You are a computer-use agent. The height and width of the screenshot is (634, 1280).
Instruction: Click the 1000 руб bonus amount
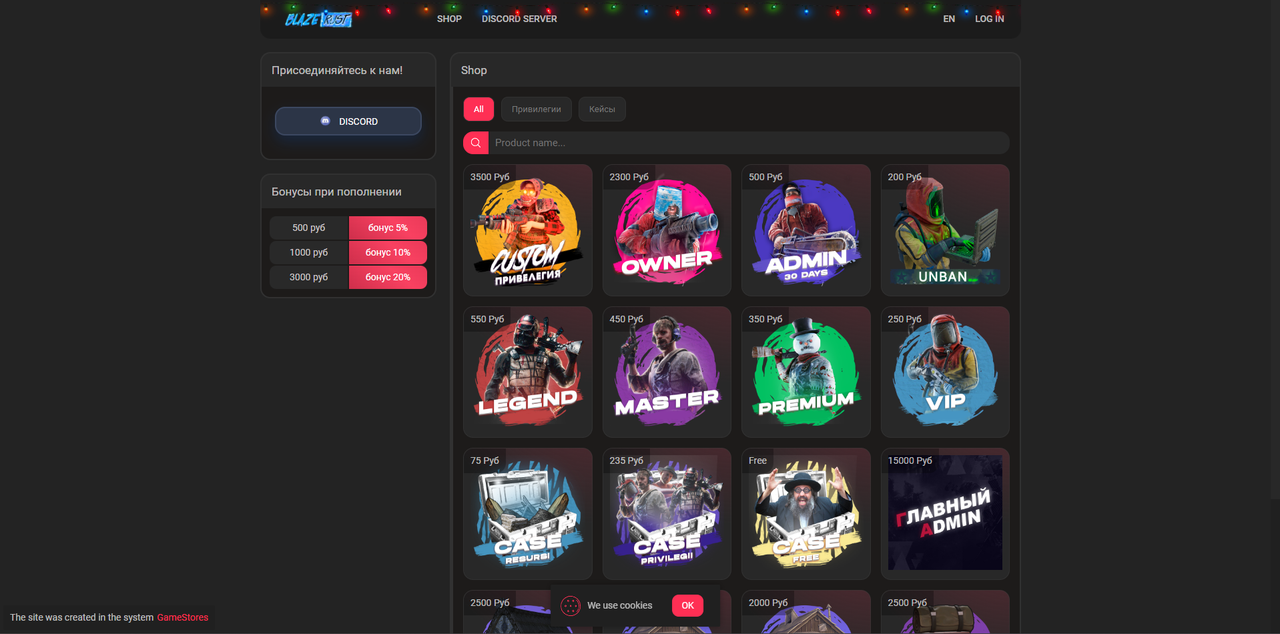point(309,252)
